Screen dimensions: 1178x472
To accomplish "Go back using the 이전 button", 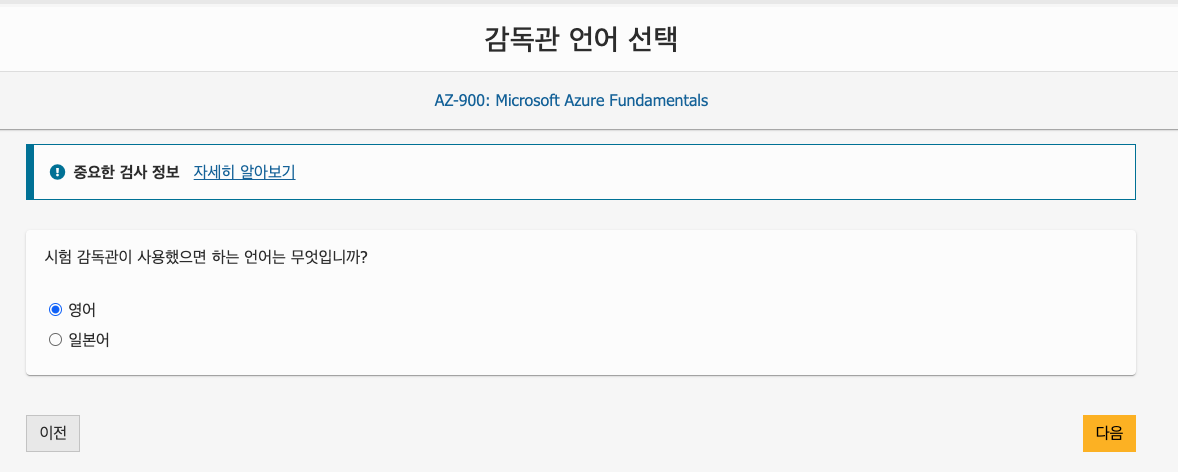I will point(53,434).
